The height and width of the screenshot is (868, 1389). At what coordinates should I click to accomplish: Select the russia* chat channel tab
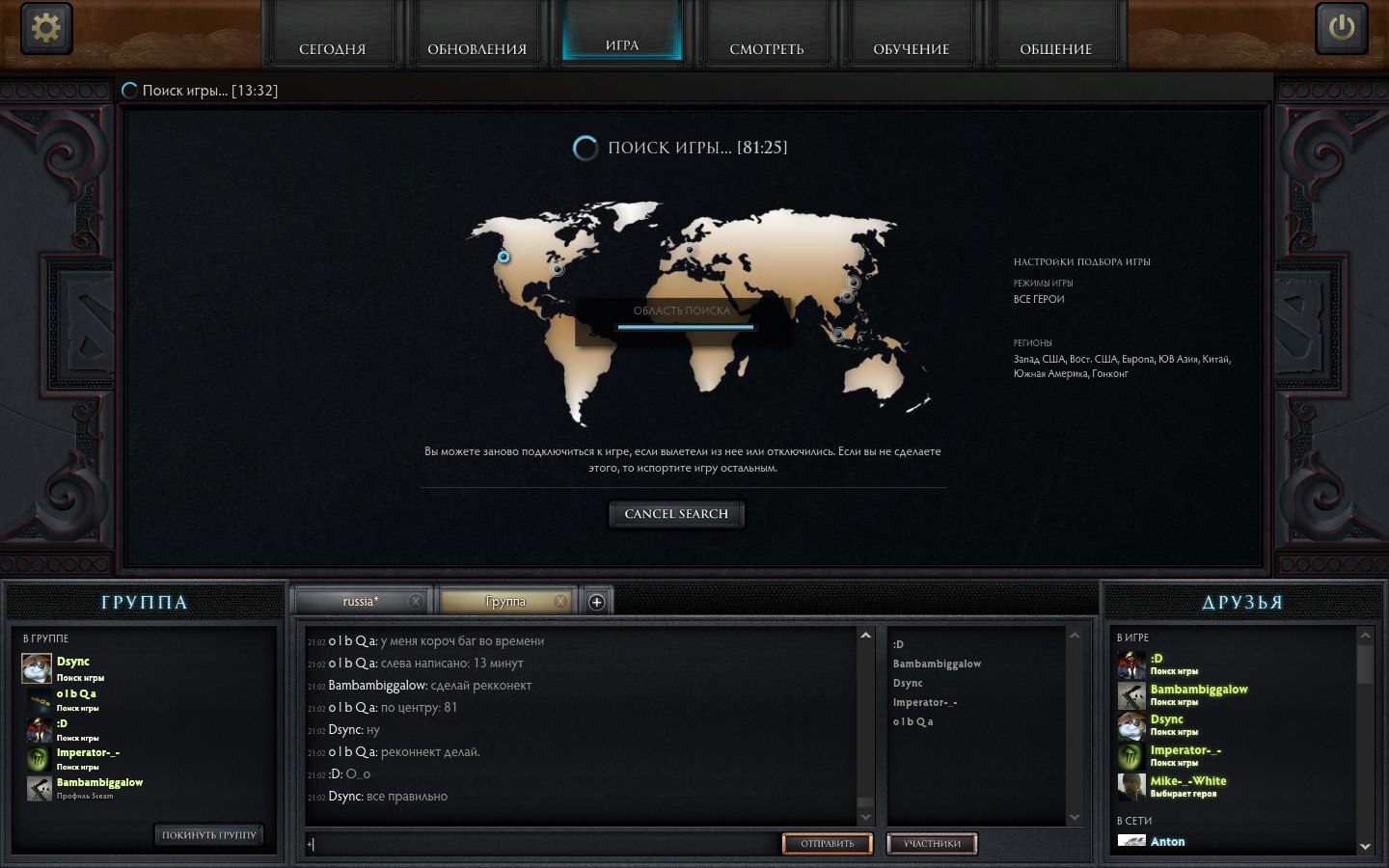[361, 601]
